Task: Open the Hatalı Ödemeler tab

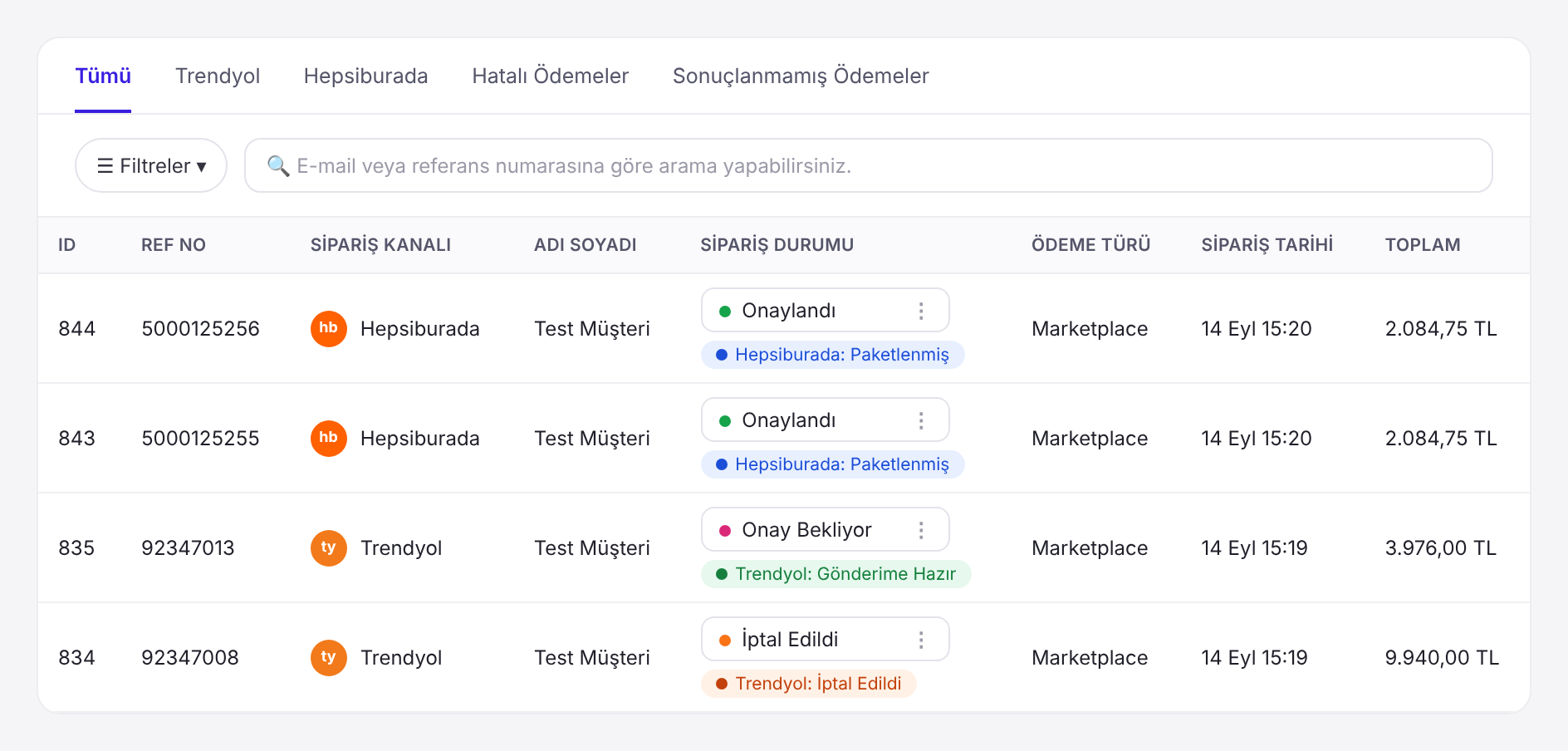Action: click(551, 76)
